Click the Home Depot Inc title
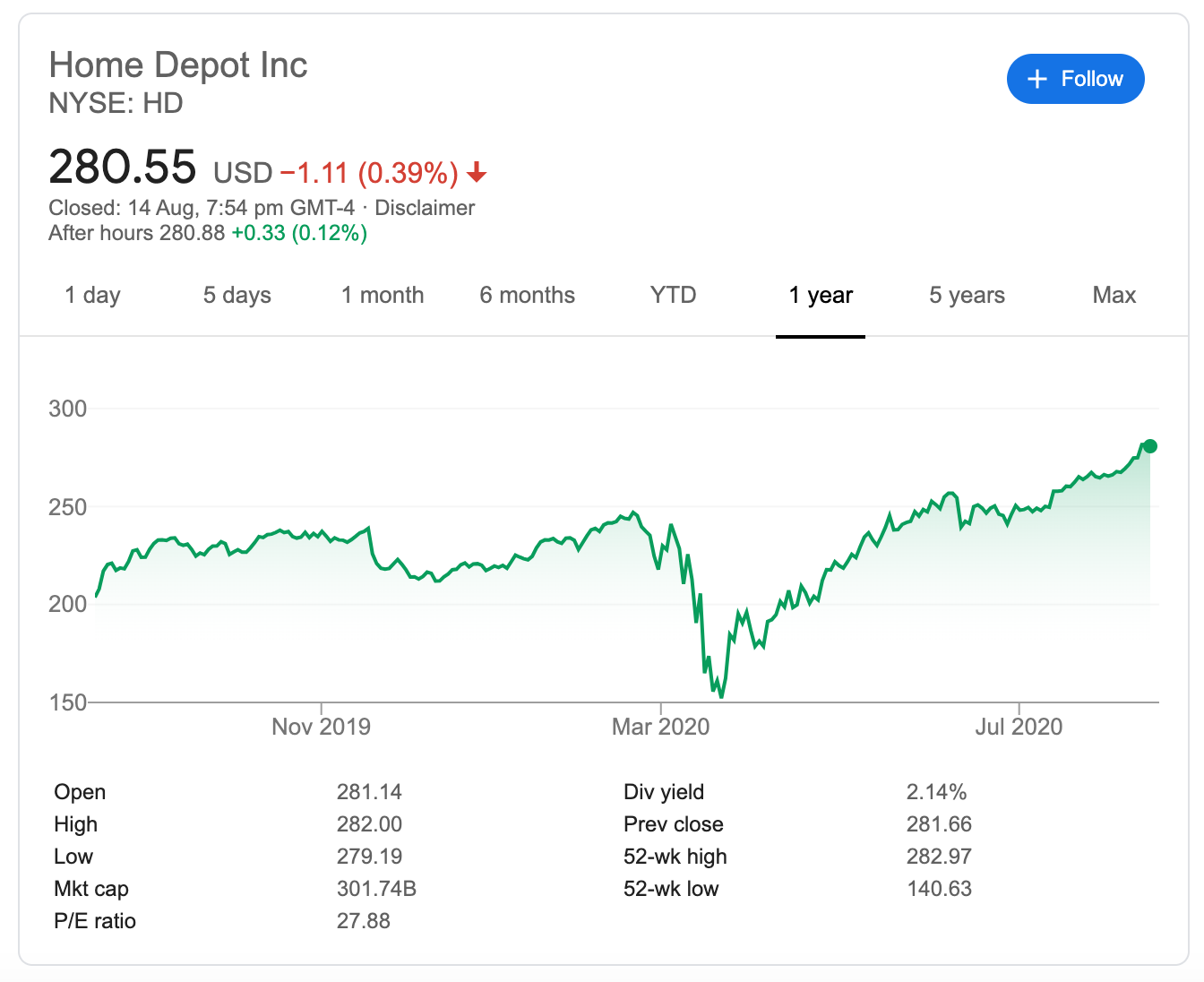The width and height of the screenshot is (1204, 982). point(178,65)
